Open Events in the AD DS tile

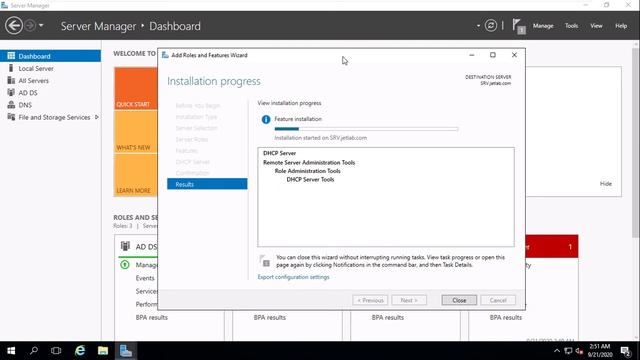(x=145, y=278)
